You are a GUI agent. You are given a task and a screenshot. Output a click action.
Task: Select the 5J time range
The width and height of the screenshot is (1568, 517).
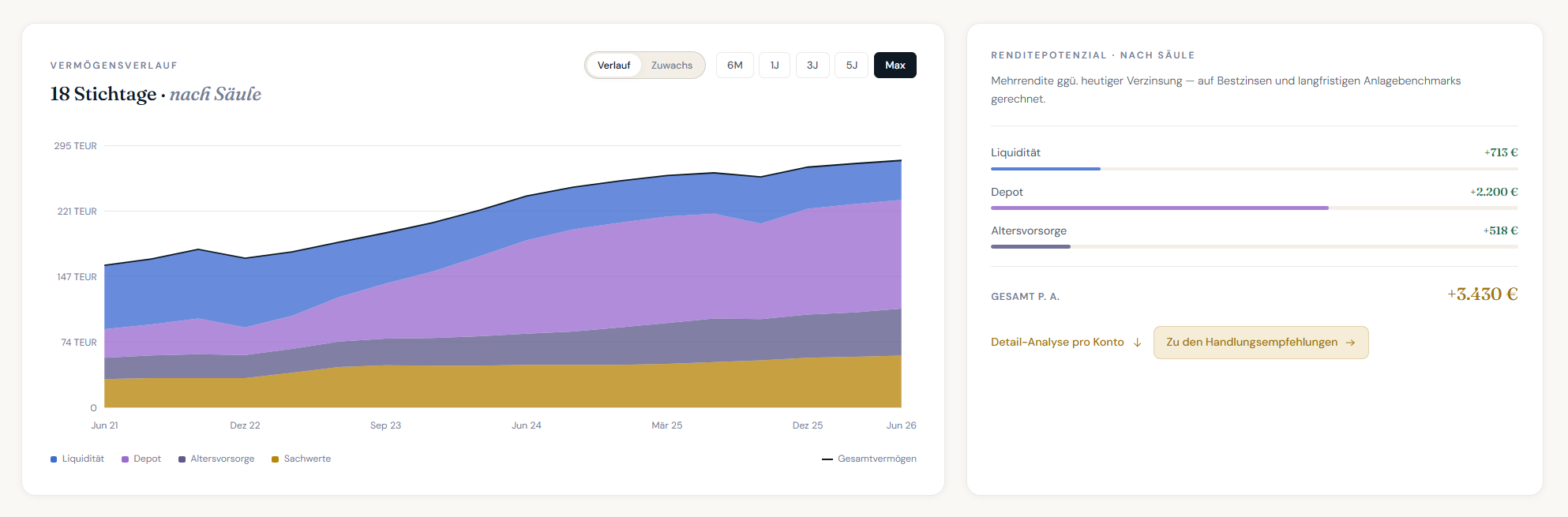tap(852, 66)
